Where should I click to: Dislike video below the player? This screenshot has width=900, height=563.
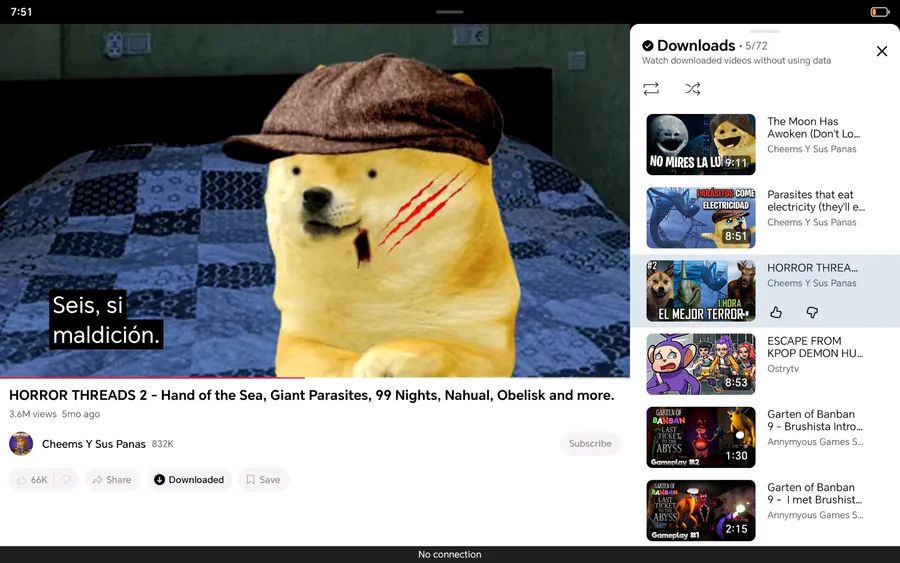coord(66,480)
